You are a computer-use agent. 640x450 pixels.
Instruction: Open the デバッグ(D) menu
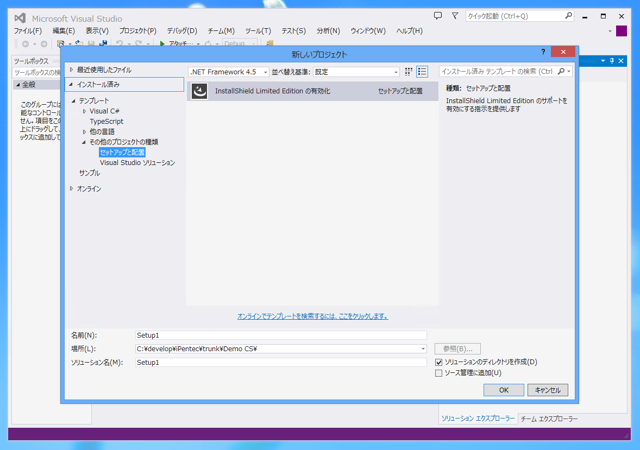pyautogui.click(x=182, y=31)
